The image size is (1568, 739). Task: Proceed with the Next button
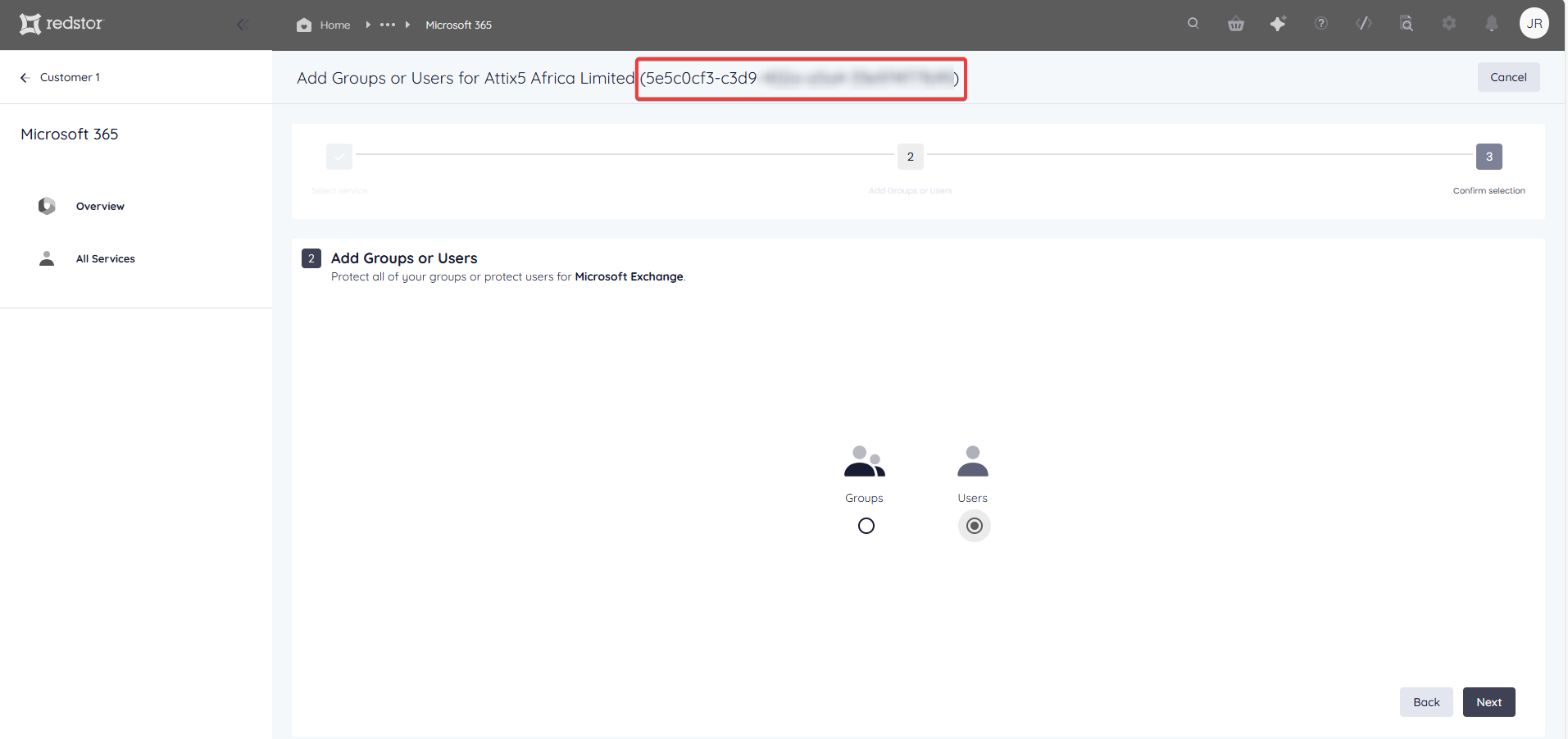1488,702
